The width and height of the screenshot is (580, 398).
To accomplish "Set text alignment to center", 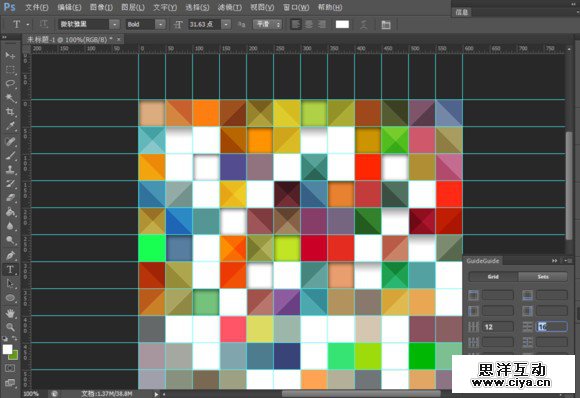I will pyautogui.click(x=309, y=24).
